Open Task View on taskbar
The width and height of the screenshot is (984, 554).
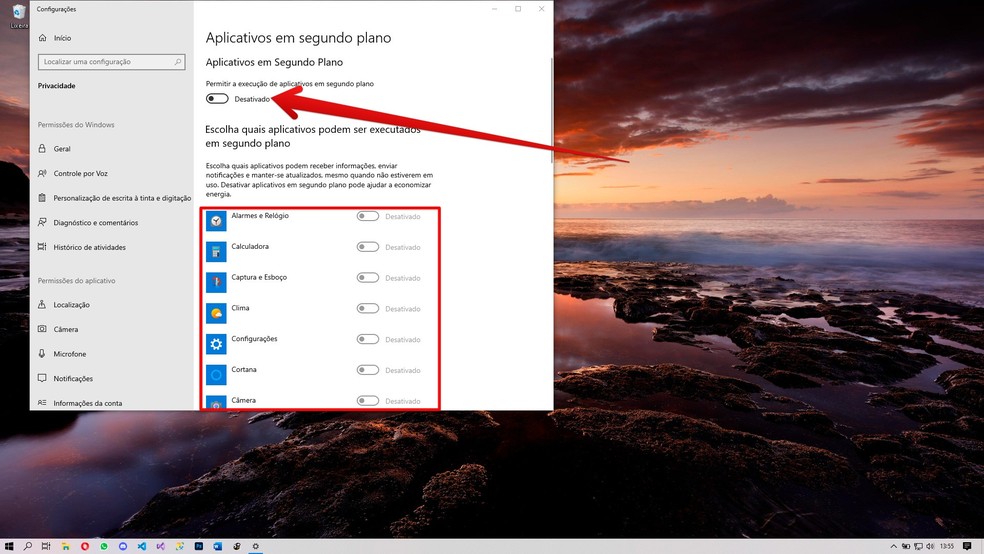46,546
